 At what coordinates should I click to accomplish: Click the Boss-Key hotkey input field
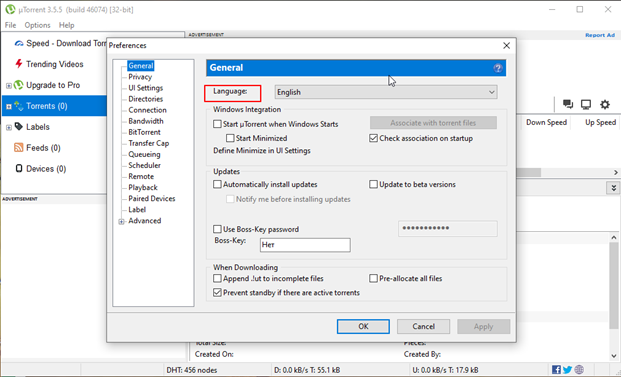305,245
